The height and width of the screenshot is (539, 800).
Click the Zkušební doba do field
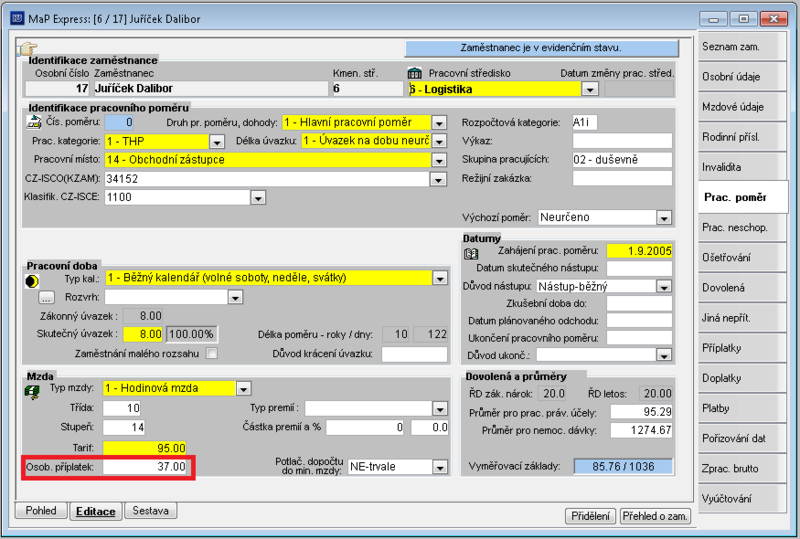click(639, 304)
